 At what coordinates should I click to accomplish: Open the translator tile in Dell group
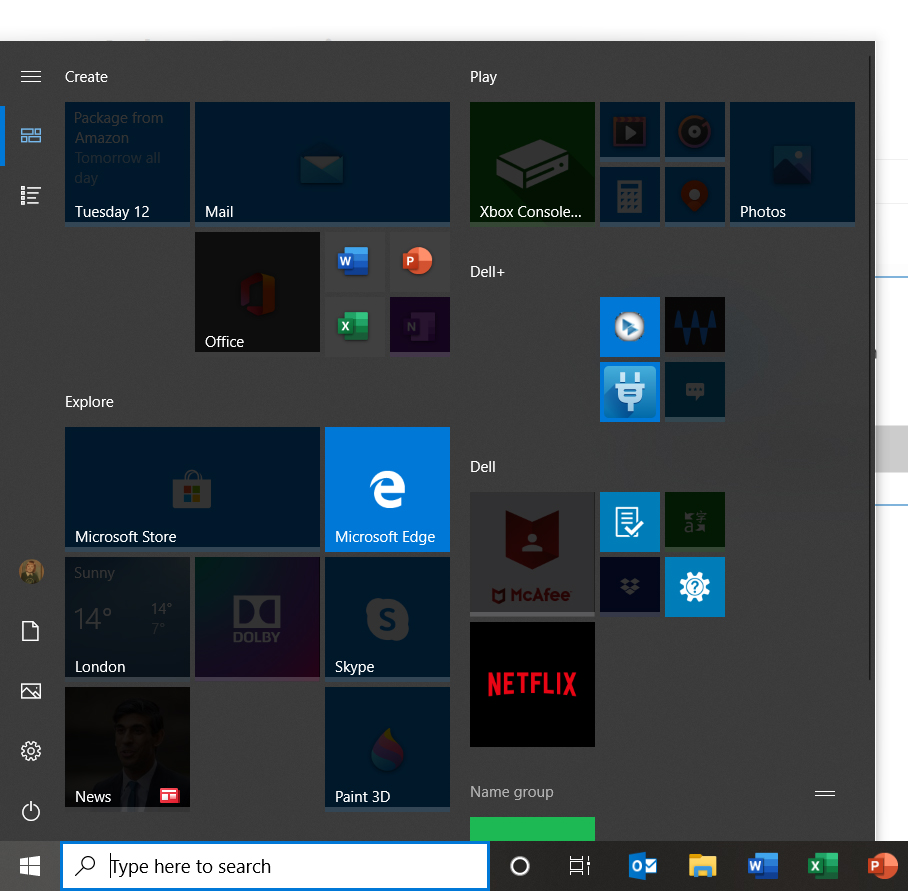point(694,520)
